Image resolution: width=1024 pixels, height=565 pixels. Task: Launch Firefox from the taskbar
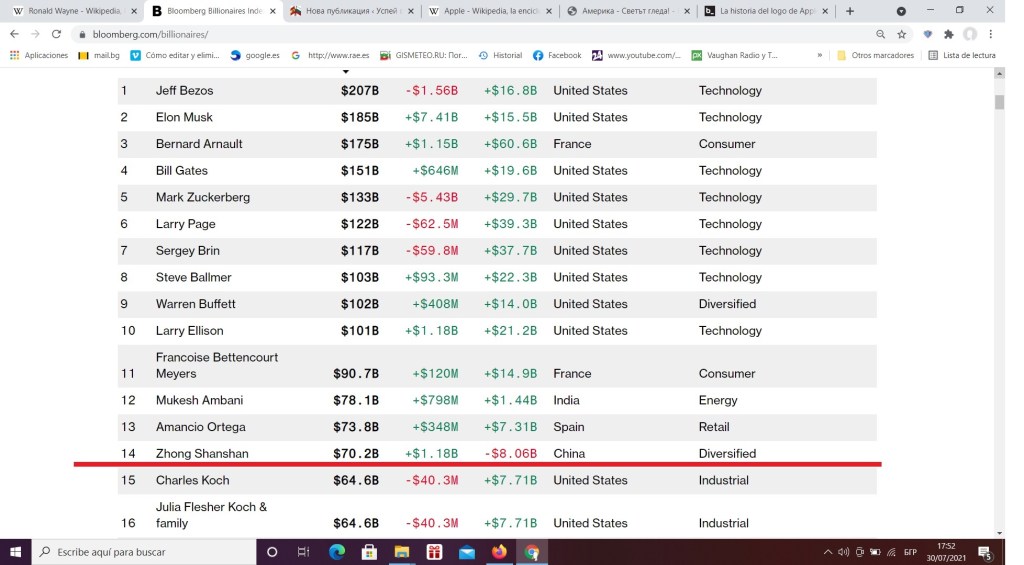499,551
